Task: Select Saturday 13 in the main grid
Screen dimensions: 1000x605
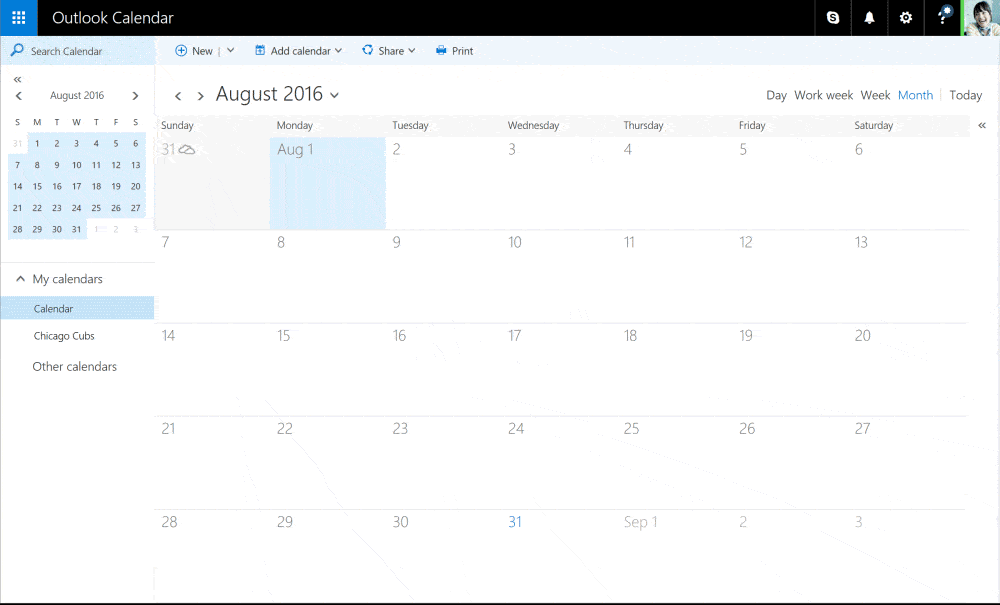Action: (x=906, y=276)
